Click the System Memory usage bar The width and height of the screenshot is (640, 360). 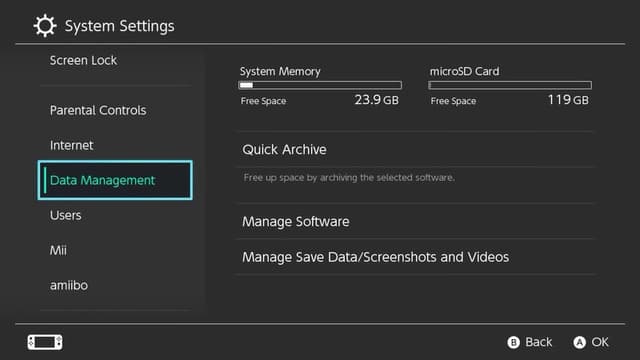click(320, 85)
